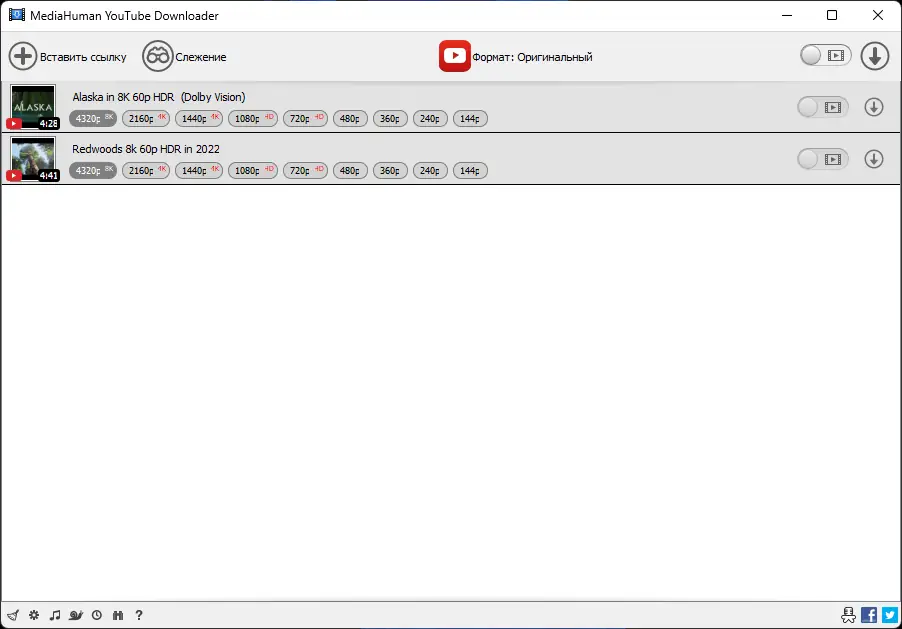
Task: Click the music note audio icon
Action: pos(55,615)
